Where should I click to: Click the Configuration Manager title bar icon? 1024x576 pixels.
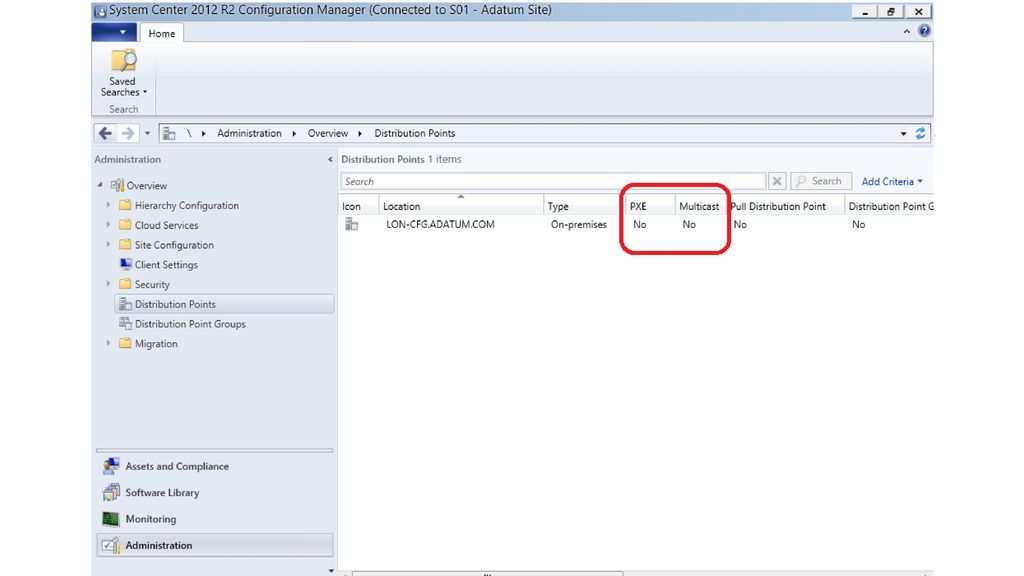[x=100, y=11]
